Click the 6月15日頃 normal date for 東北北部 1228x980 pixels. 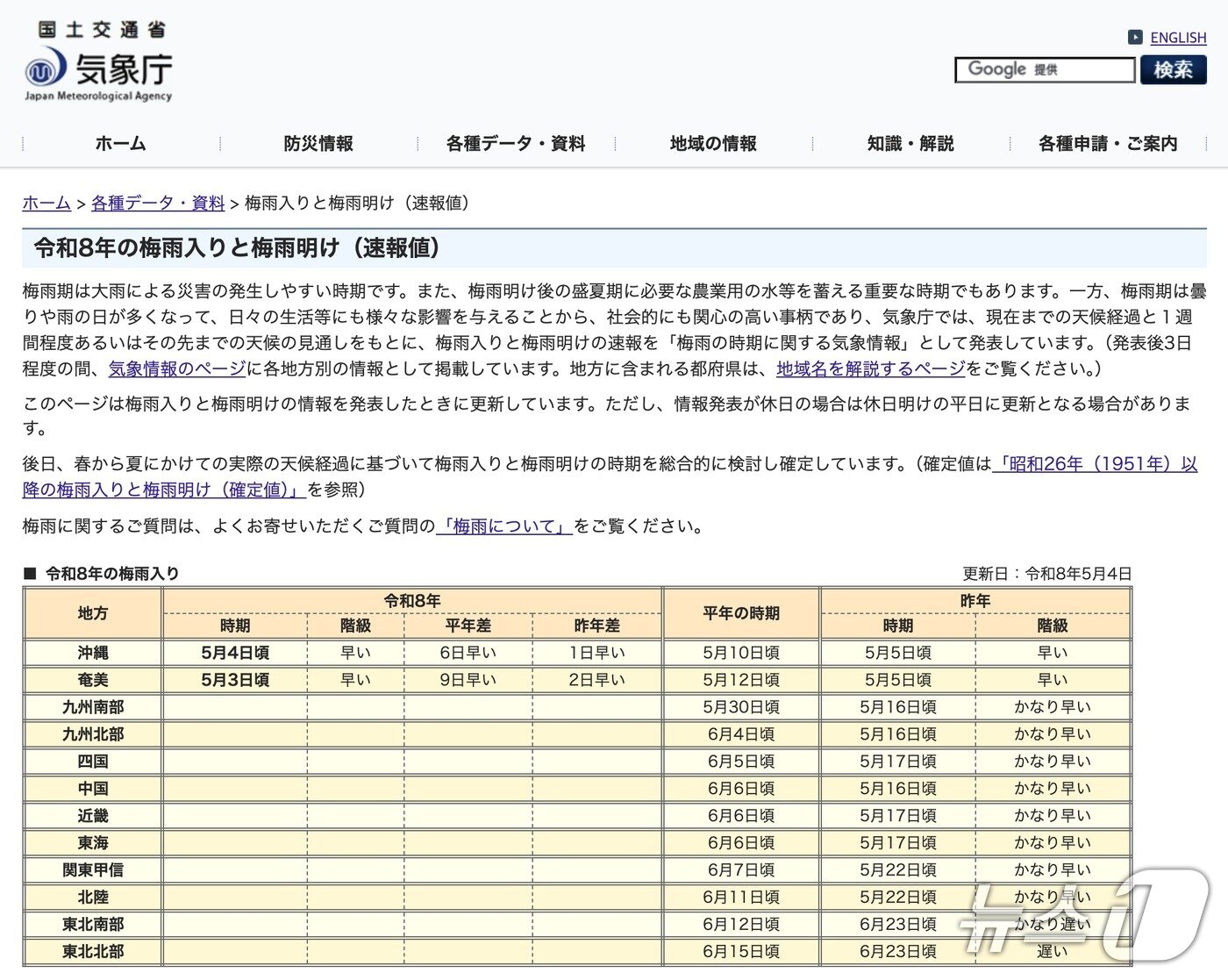[741, 952]
